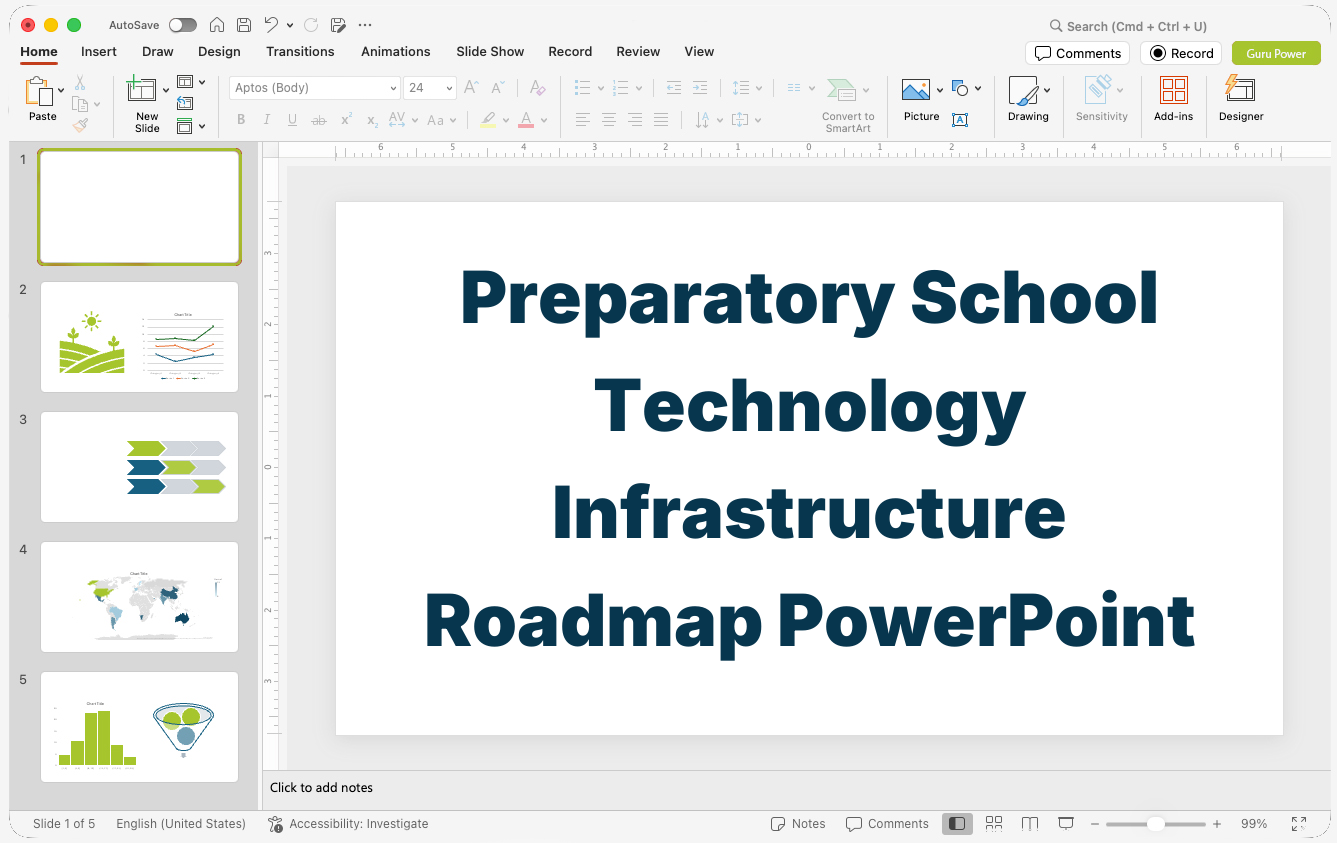Click Comments in the status bar
Screen dimensions: 1337x843
pos(887,824)
